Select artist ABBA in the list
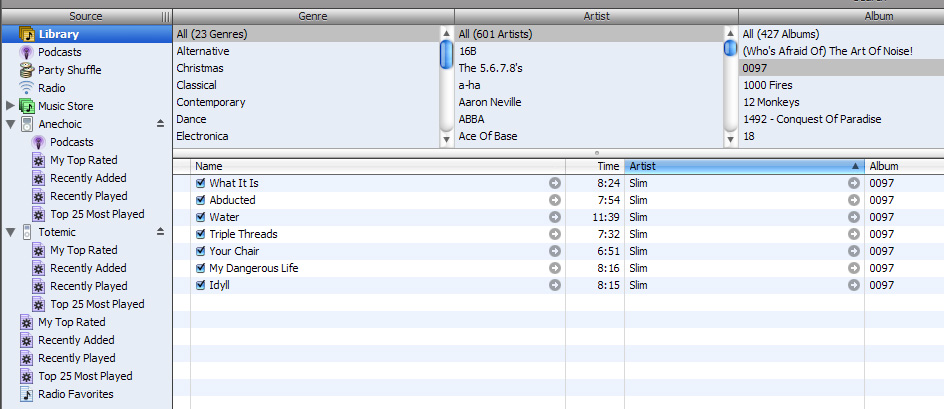The height and width of the screenshot is (409, 944). coord(471,119)
